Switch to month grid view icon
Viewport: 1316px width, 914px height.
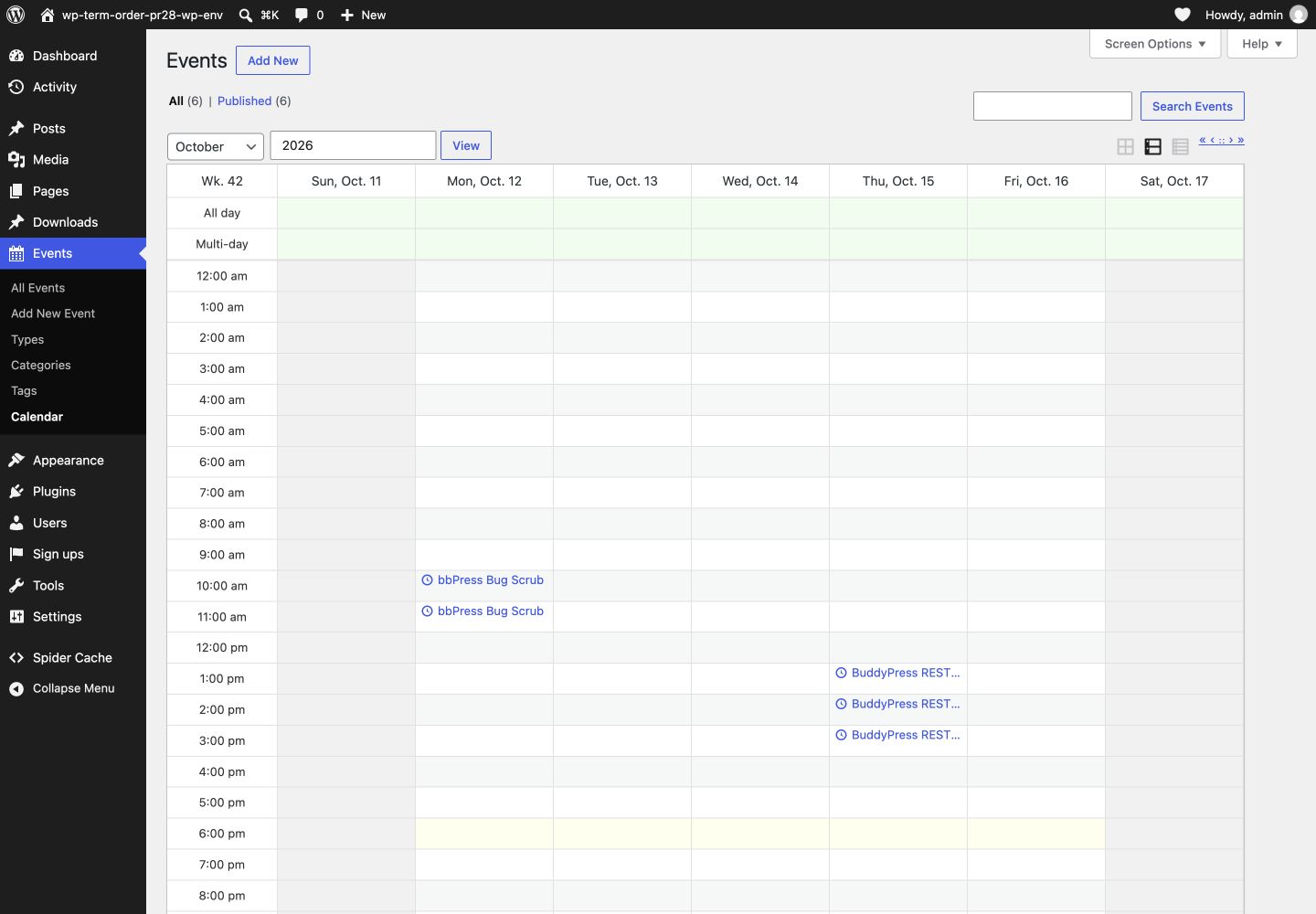(1125, 146)
